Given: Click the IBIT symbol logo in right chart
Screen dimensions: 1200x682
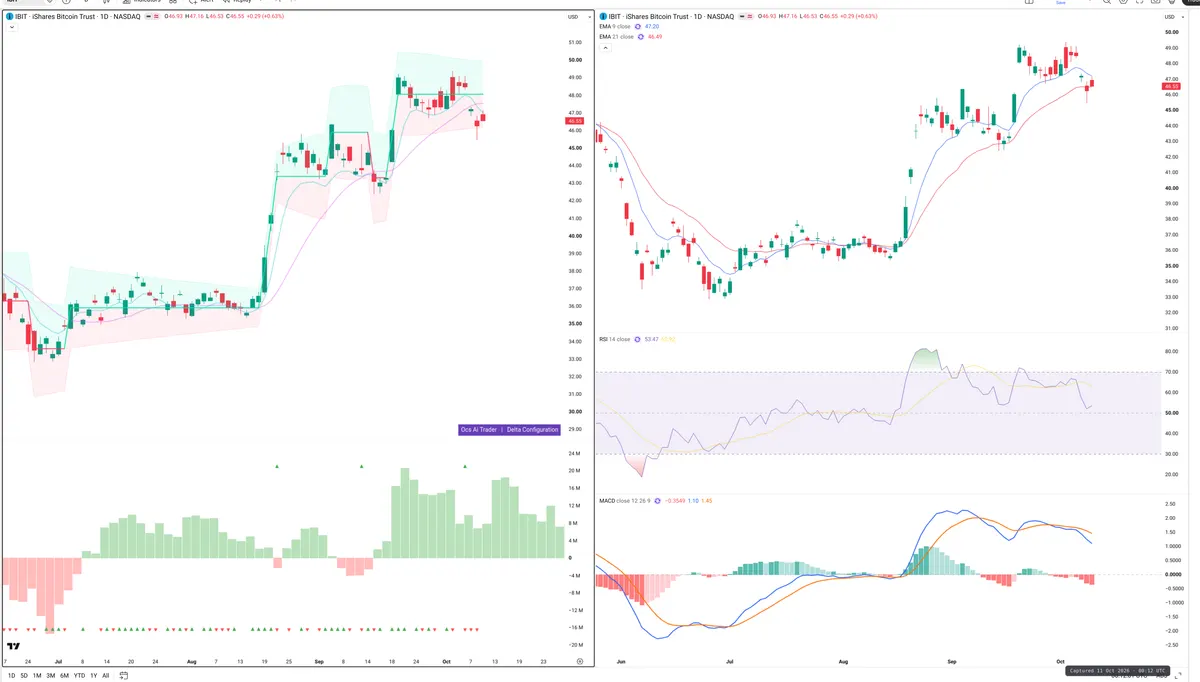Looking at the screenshot, I should tap(603, 17).
